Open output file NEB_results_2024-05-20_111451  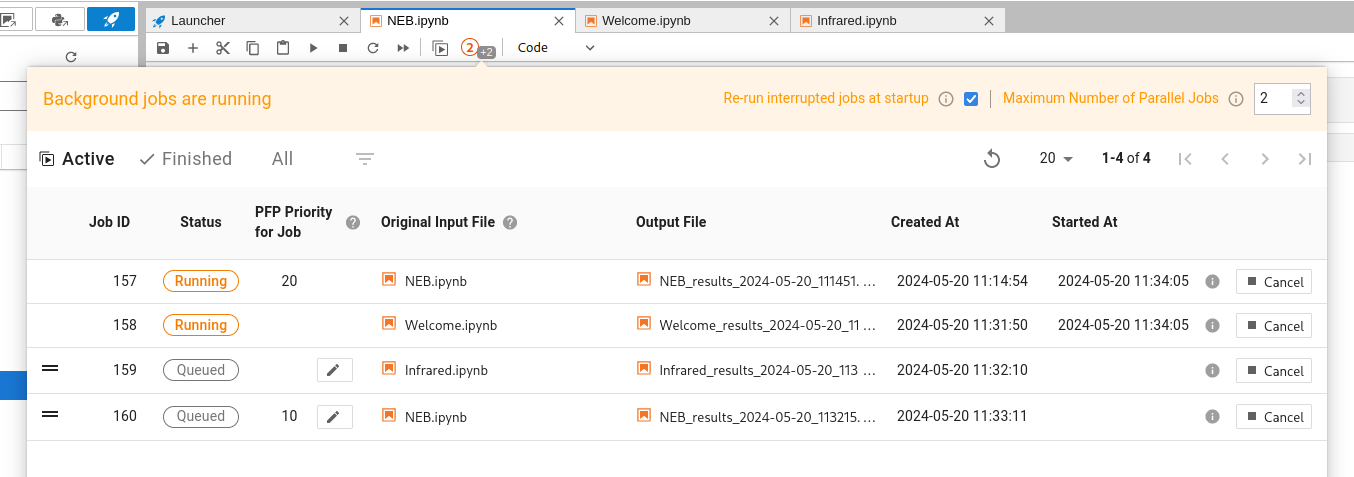tap(757, 281)
